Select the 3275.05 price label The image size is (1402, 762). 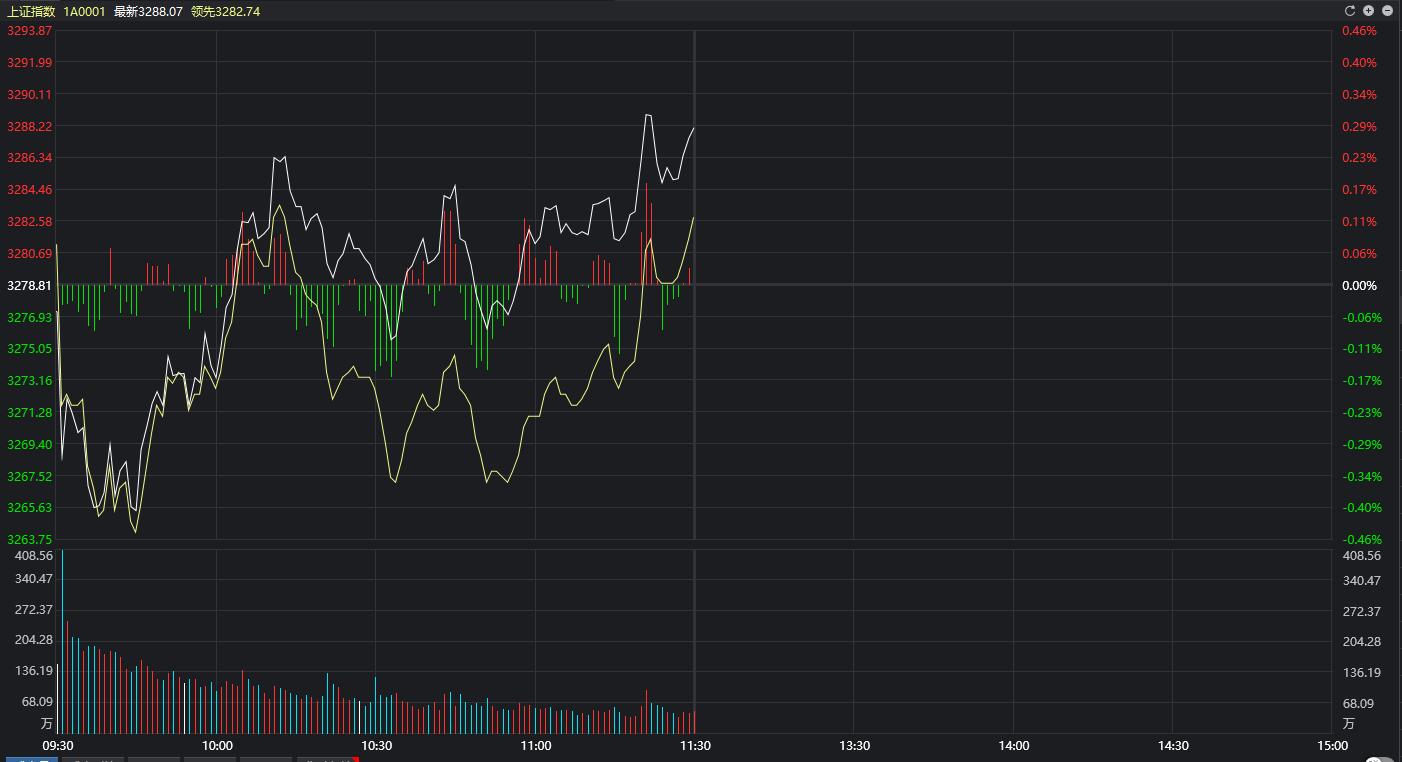(30, 349)
